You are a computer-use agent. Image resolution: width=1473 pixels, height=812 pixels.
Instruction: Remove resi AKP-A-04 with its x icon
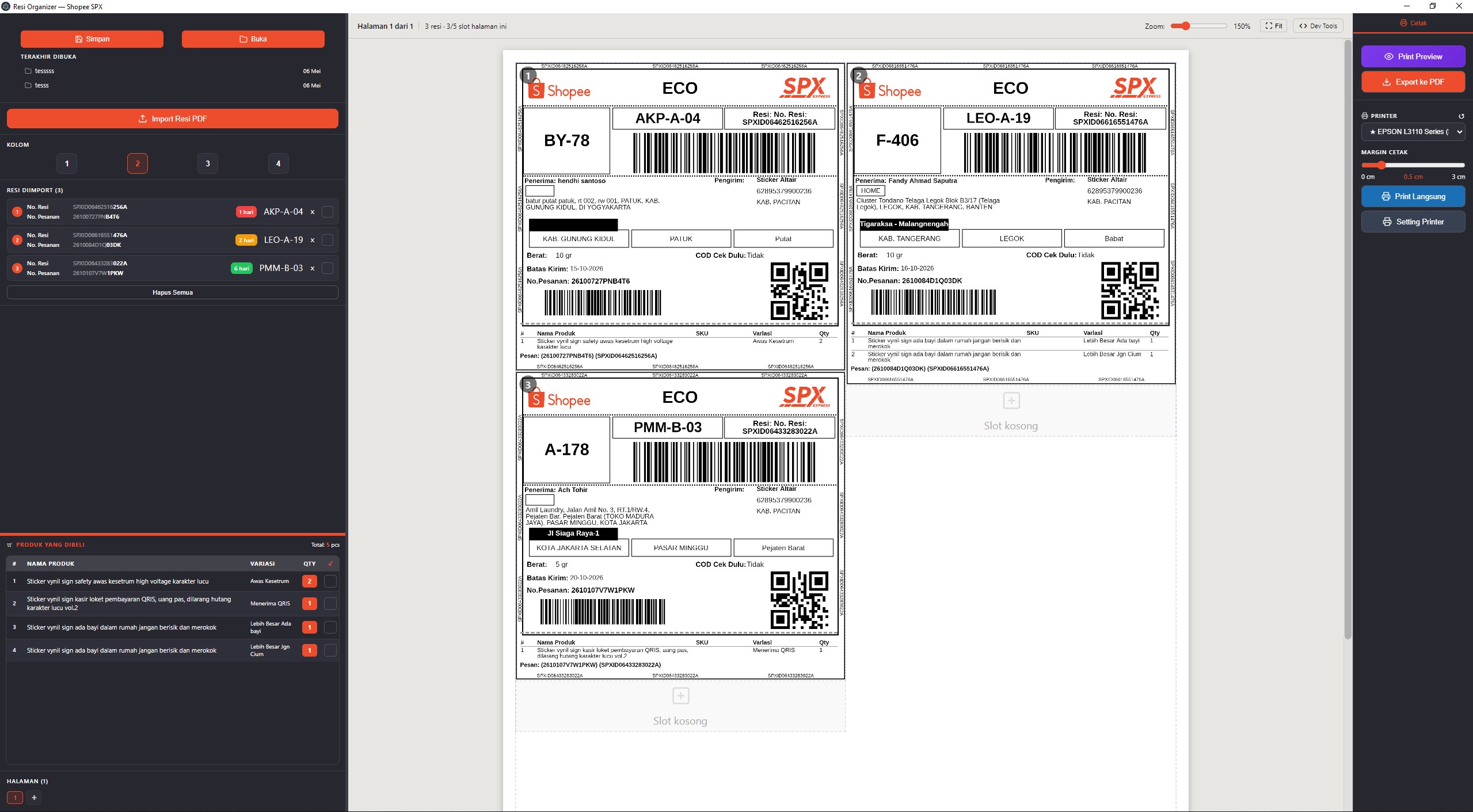pos(313,212)
